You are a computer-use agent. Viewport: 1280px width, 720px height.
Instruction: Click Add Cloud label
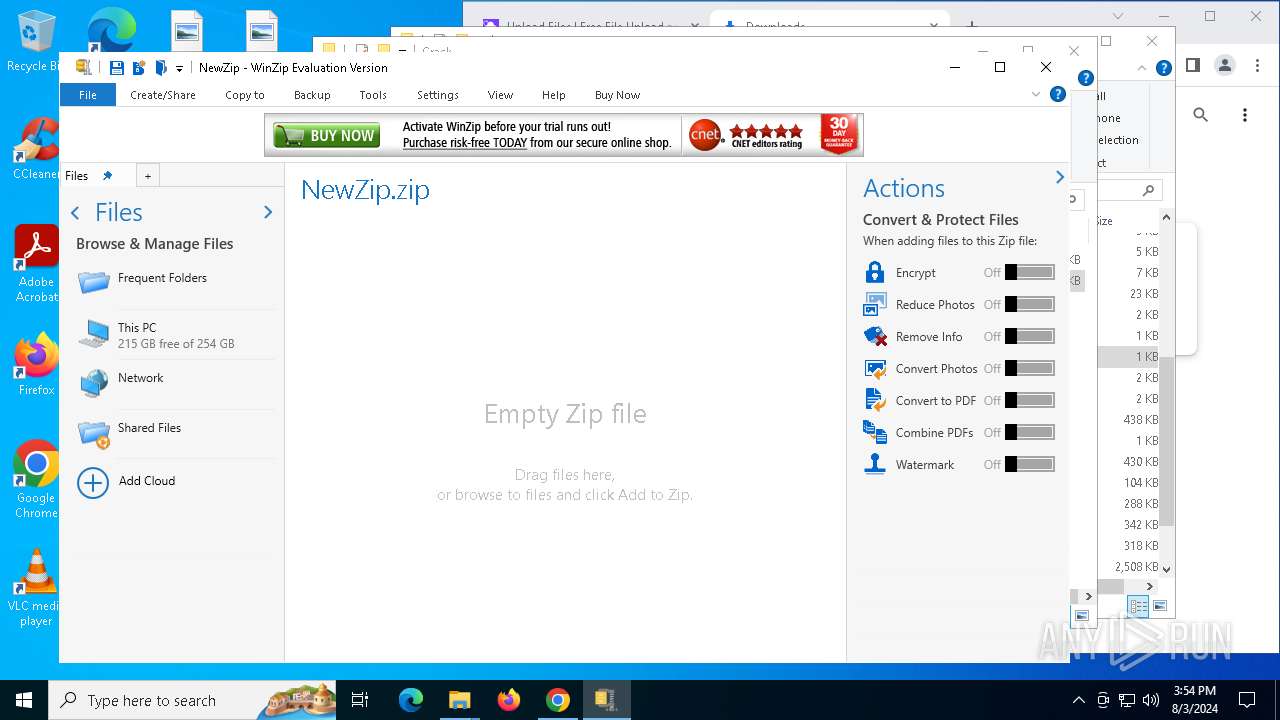147,481
